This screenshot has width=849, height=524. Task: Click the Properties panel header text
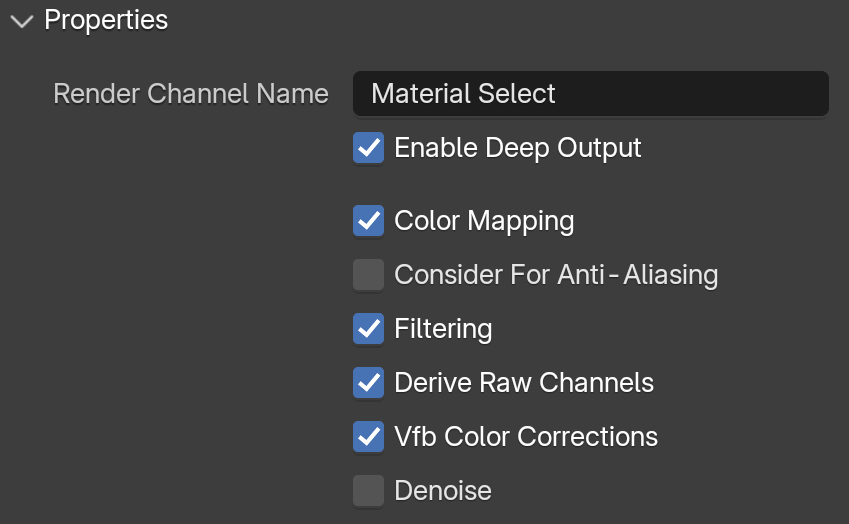[x=106, y=20]
